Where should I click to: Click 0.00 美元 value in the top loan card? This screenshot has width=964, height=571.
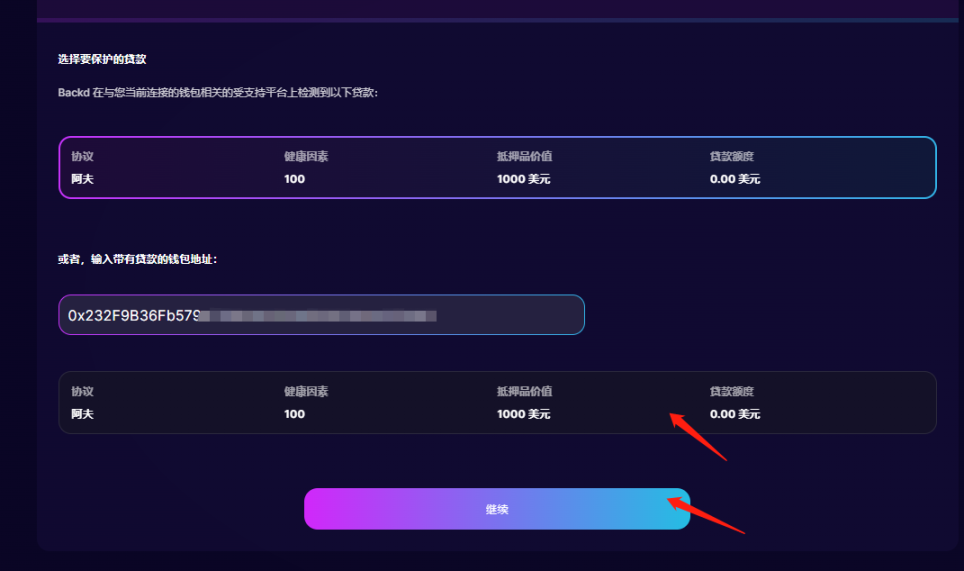click(735, 179)
